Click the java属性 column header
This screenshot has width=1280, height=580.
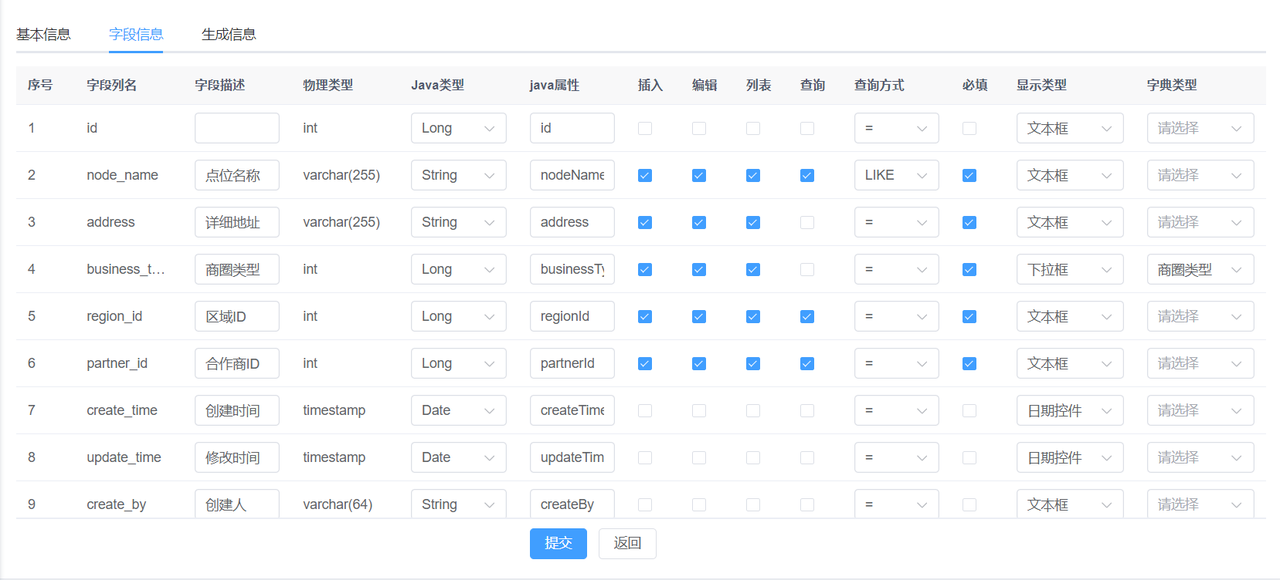click(555, 85)
